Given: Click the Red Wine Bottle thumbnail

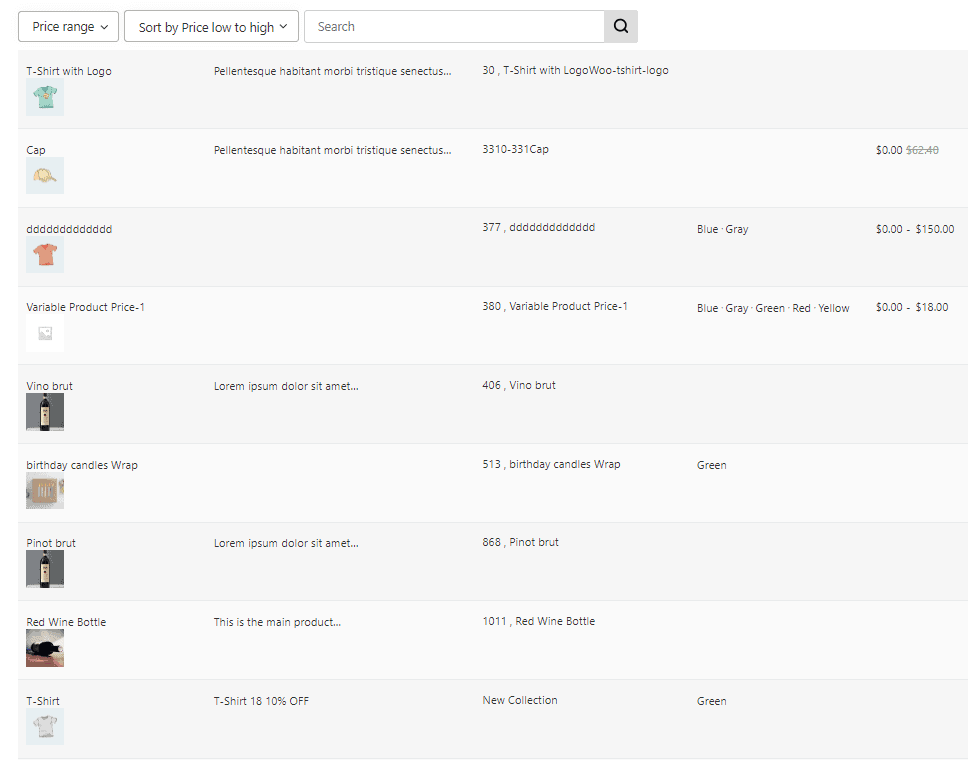Looking at the screenshot, I should (44, 648).
